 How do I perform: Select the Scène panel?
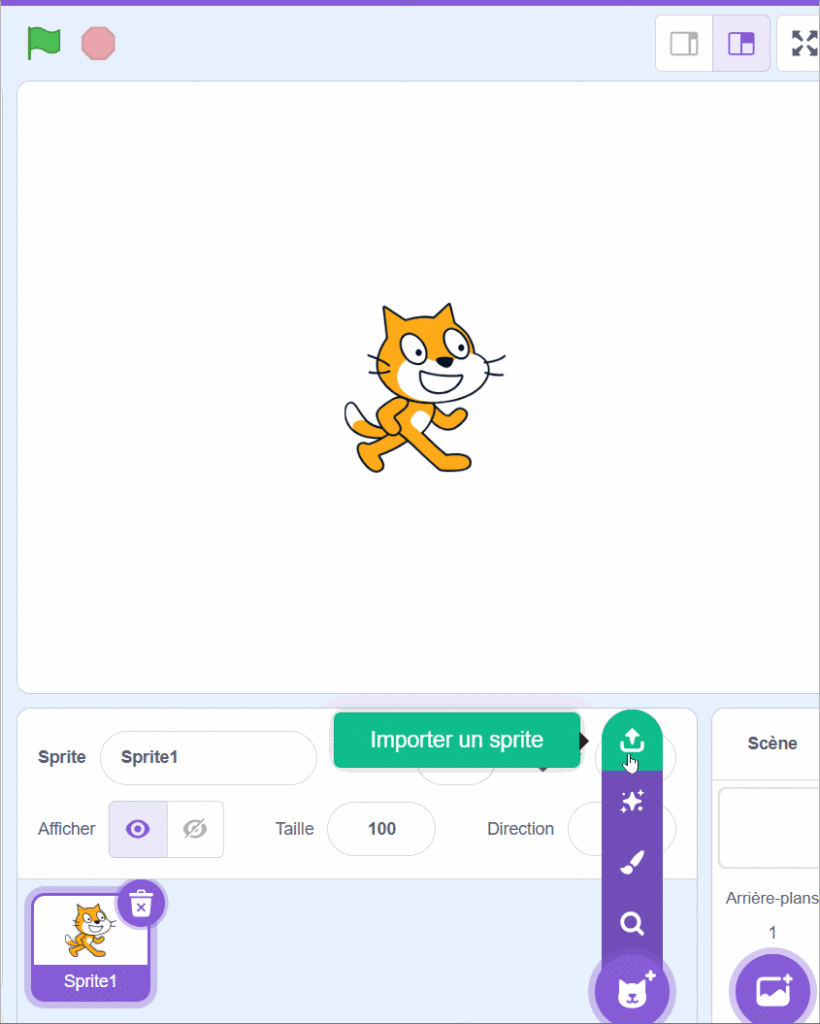772,743
